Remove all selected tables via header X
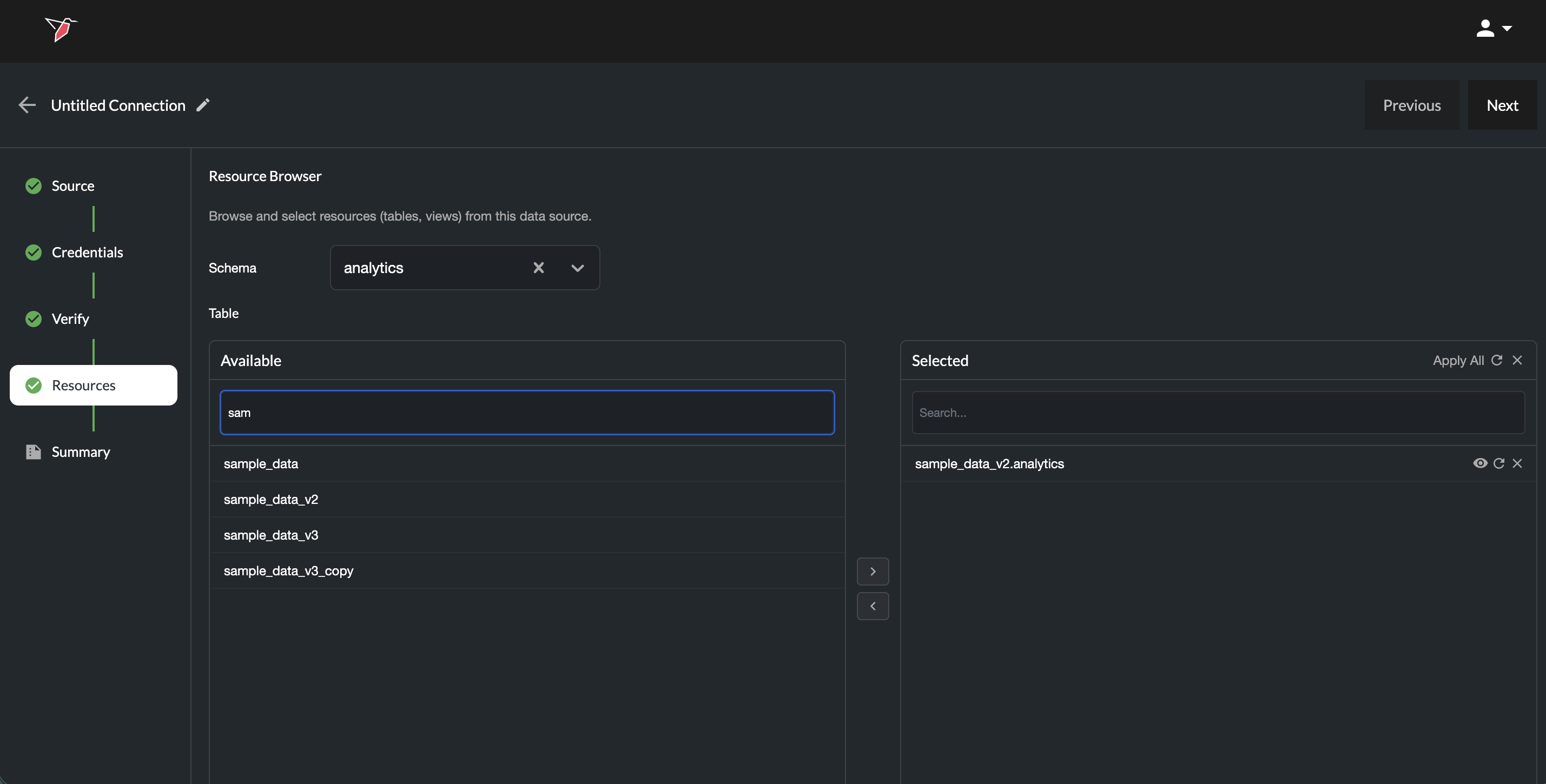This screenshot has height=784, width=1546. pyautogui.click(x=1517, y=360)
